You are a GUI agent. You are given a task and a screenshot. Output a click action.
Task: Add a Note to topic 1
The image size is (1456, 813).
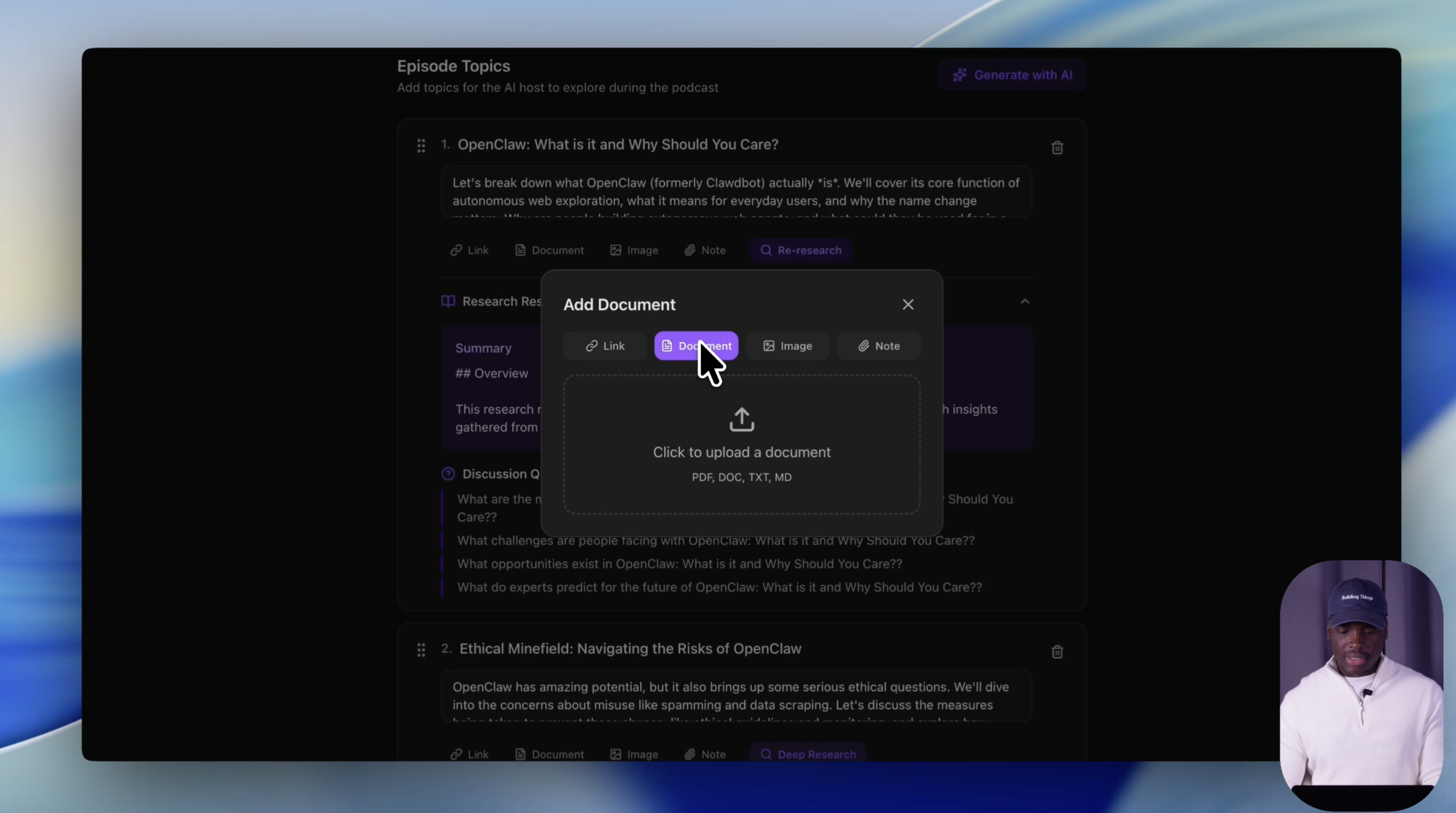tap(705, 250)
